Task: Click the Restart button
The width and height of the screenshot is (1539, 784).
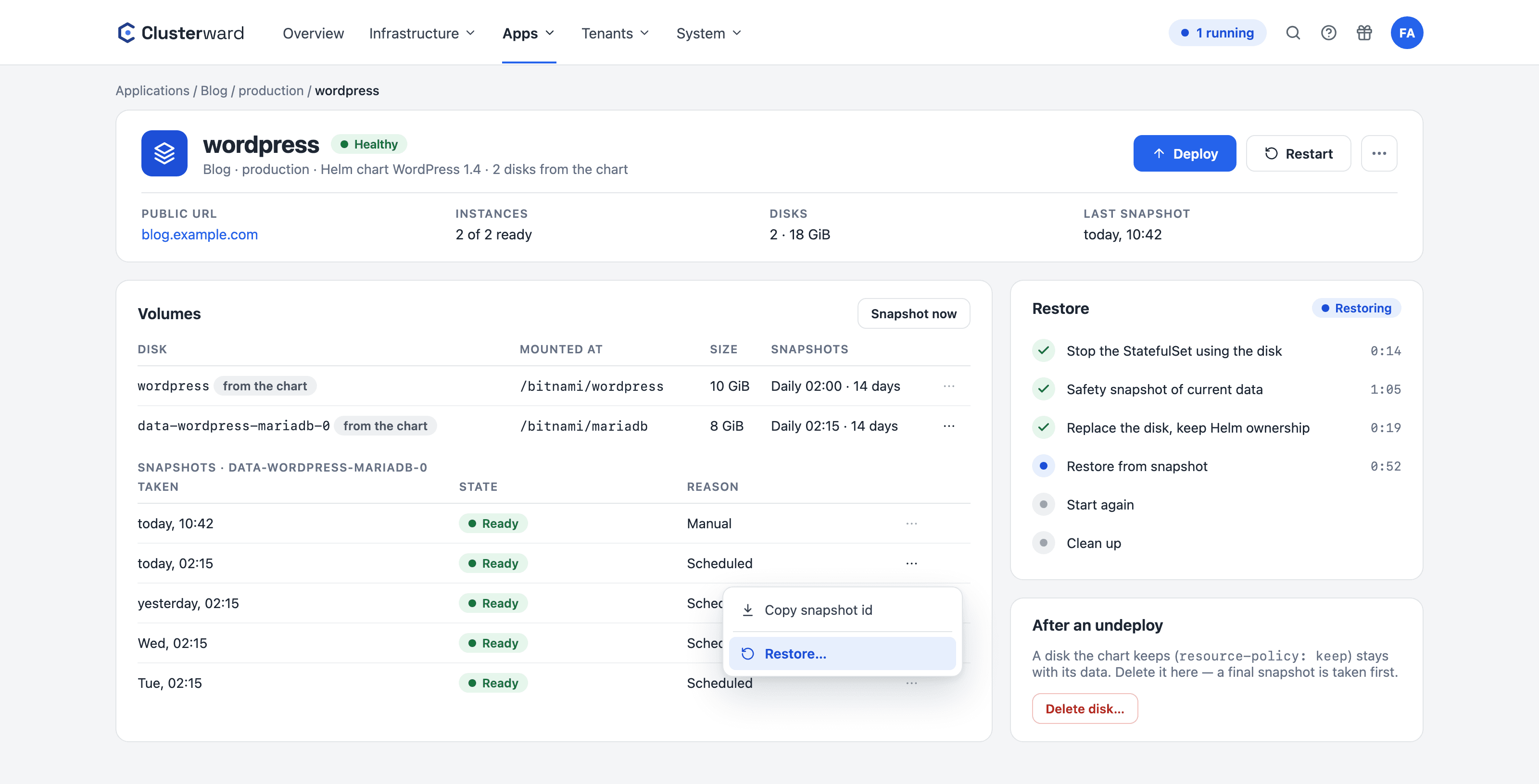Action: click(1298, 153)
